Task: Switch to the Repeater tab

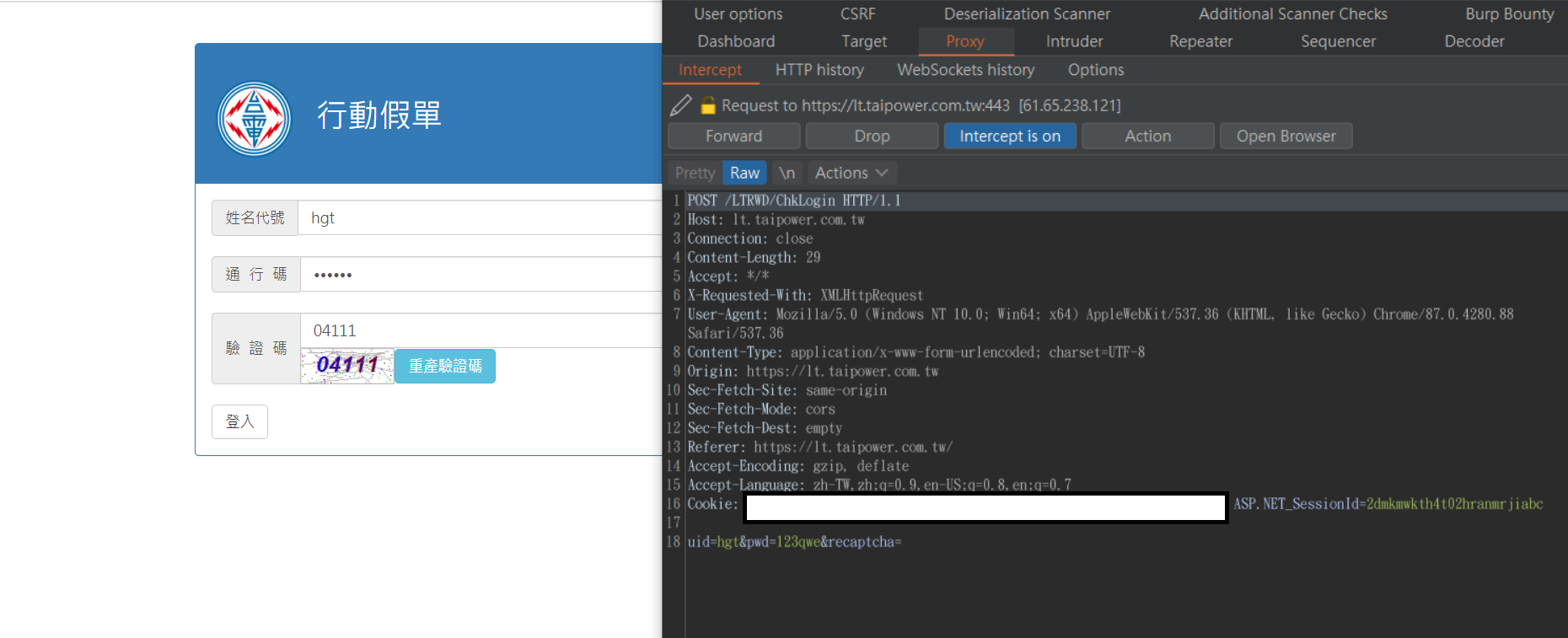Action: (x=1200, y=41)
